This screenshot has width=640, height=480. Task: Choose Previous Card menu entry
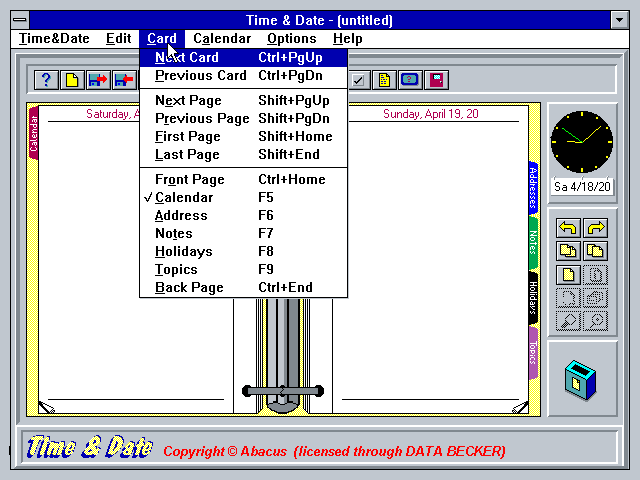(x=243, y=76)
